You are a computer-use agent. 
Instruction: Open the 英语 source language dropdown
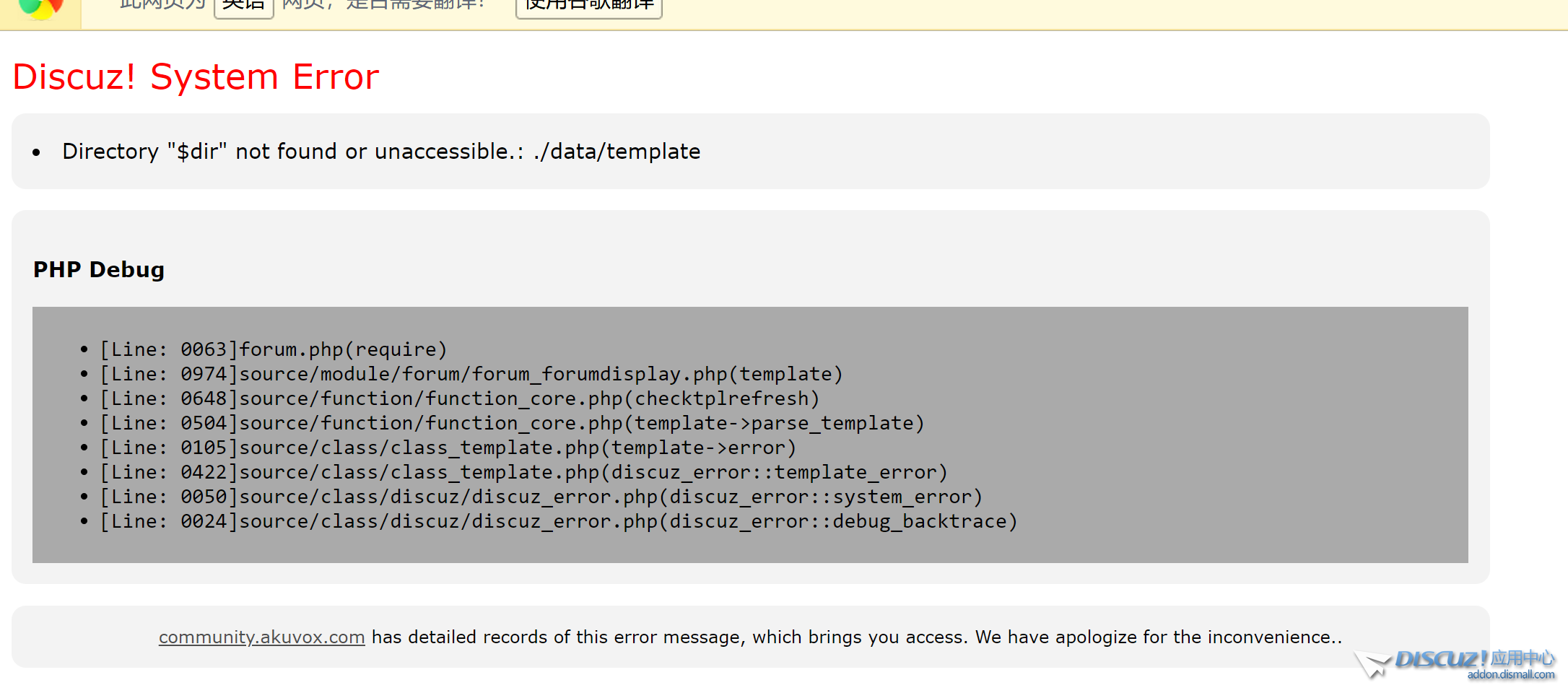pyautogui.click(x=243, y=6)
